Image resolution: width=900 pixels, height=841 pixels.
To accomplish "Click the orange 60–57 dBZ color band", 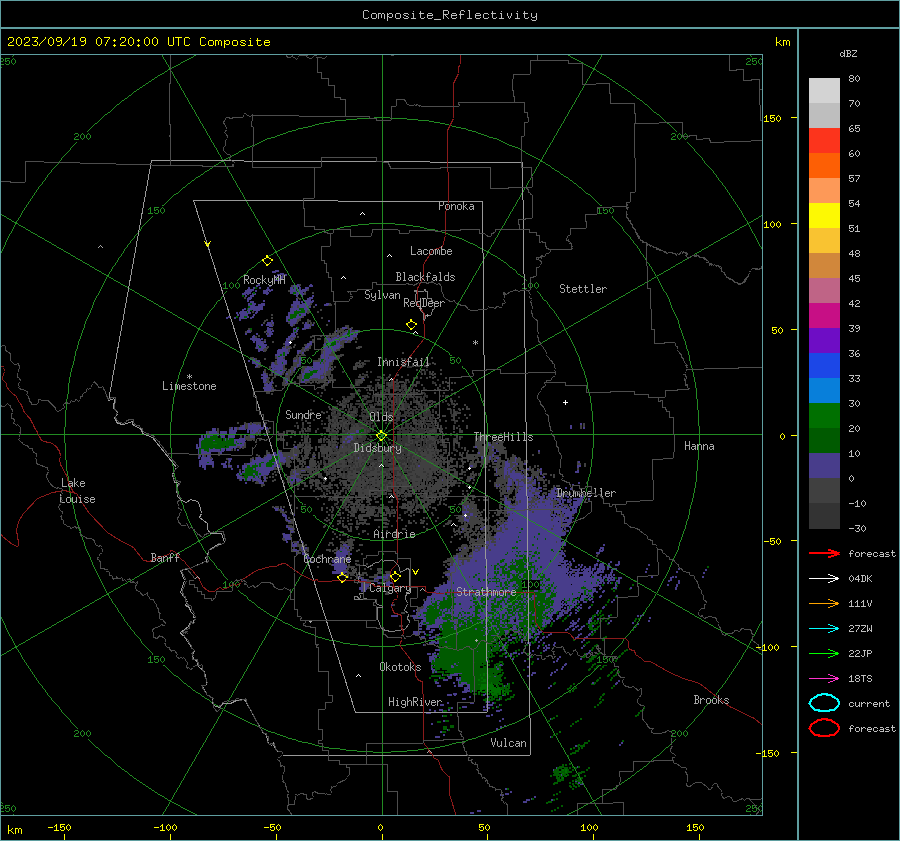I will [824, 165].
